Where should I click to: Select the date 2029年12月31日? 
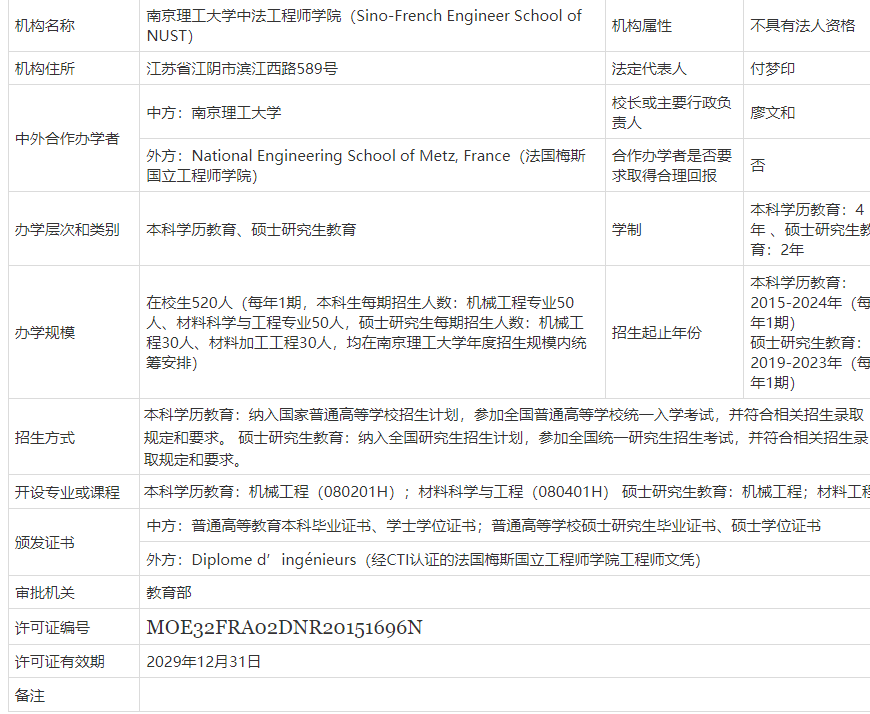pyautogui.click(x=204, y=662)
